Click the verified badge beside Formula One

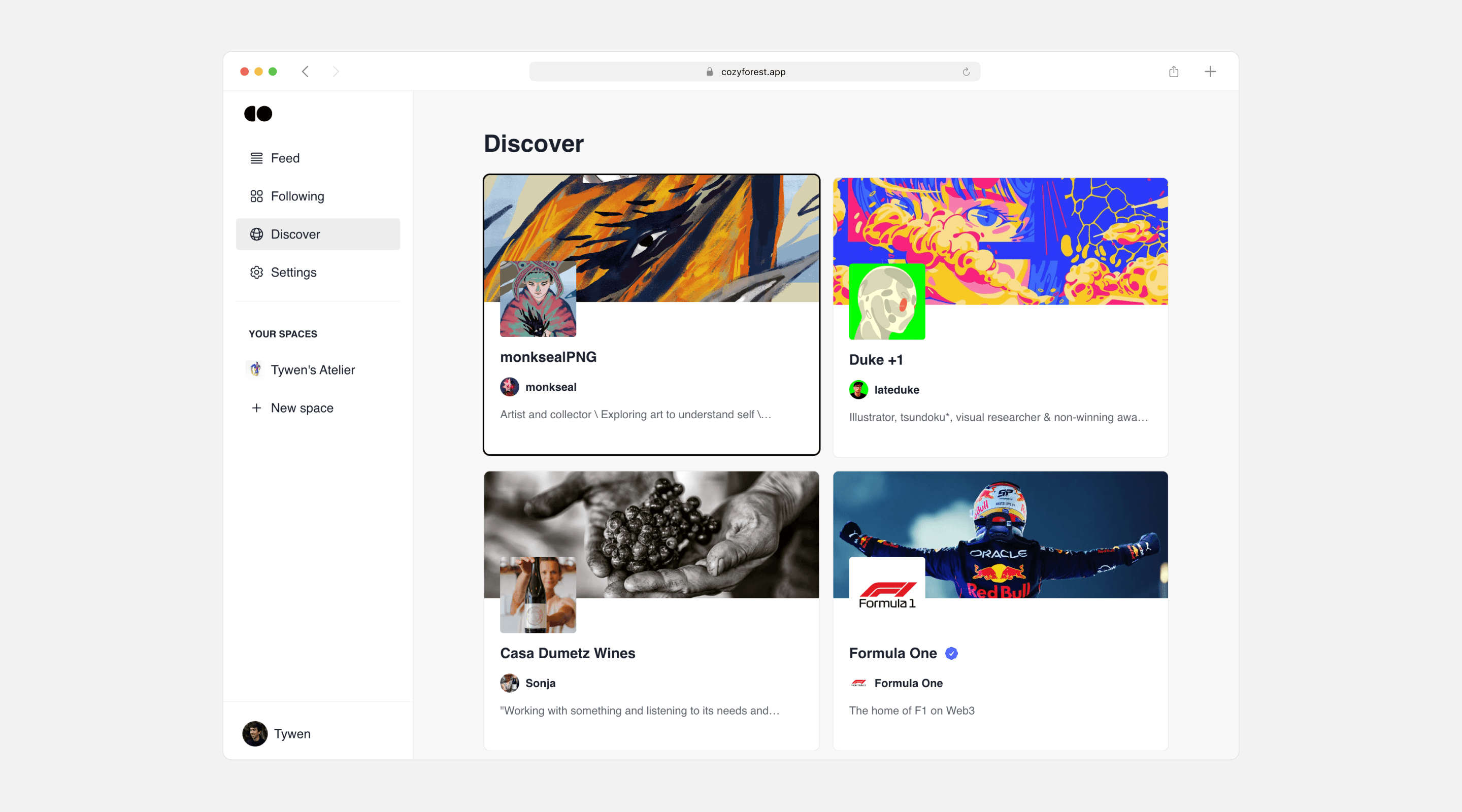click(951, 653)
